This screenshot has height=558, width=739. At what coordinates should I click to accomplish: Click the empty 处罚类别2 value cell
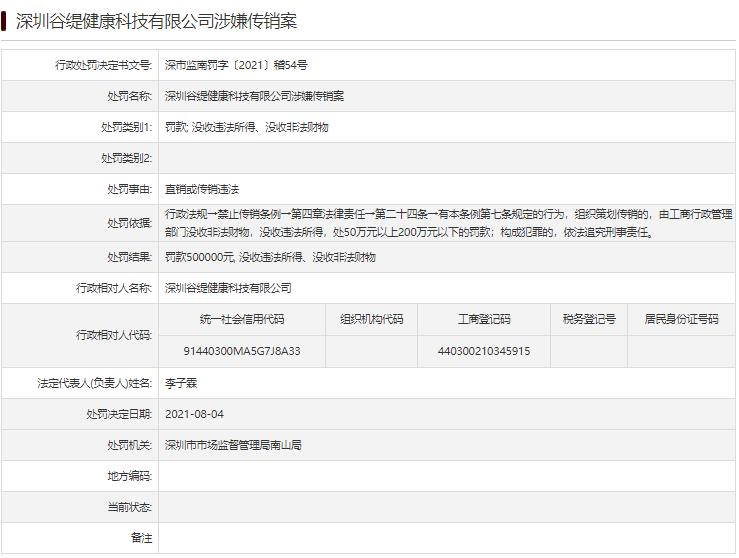pos(446,158)
